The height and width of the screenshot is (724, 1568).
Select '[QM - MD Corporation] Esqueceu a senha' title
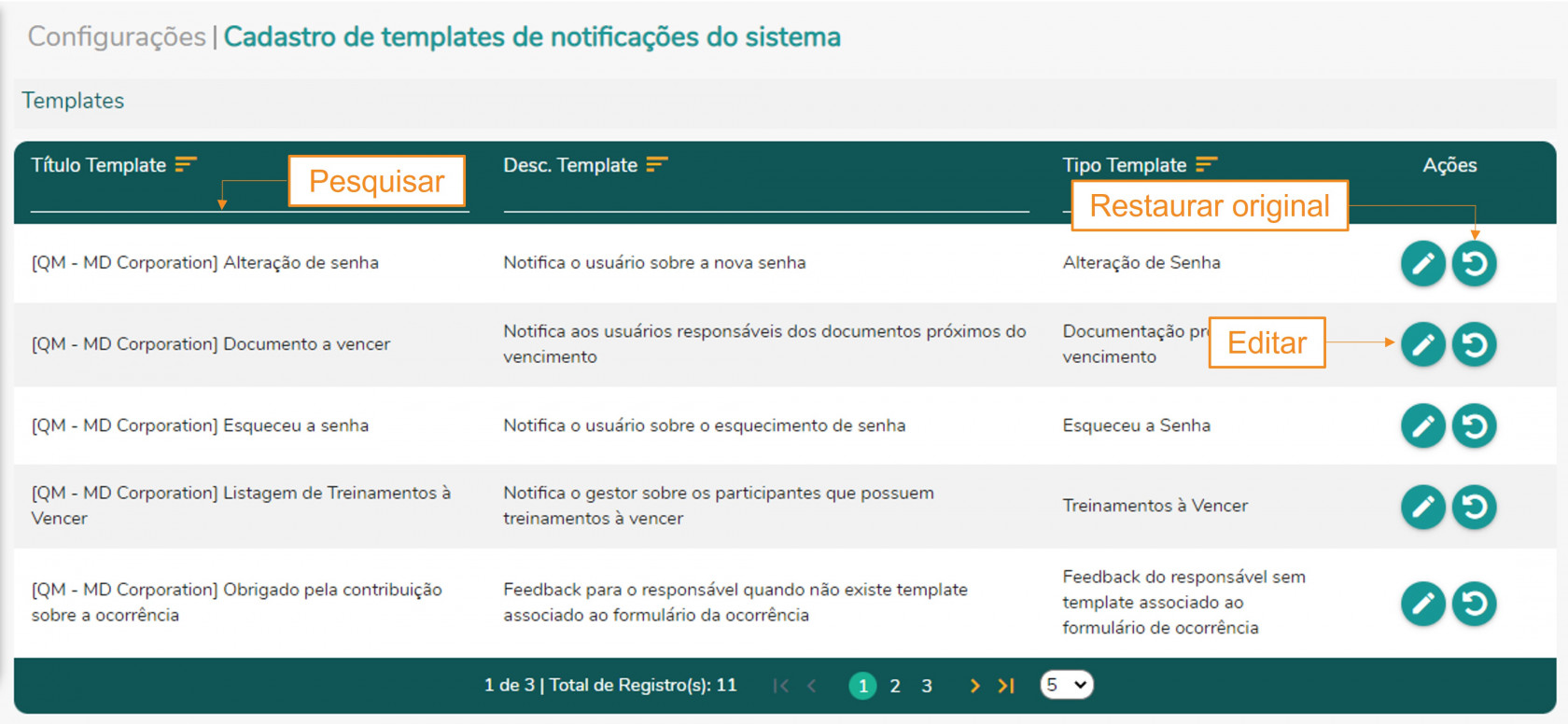pos(200,425)
